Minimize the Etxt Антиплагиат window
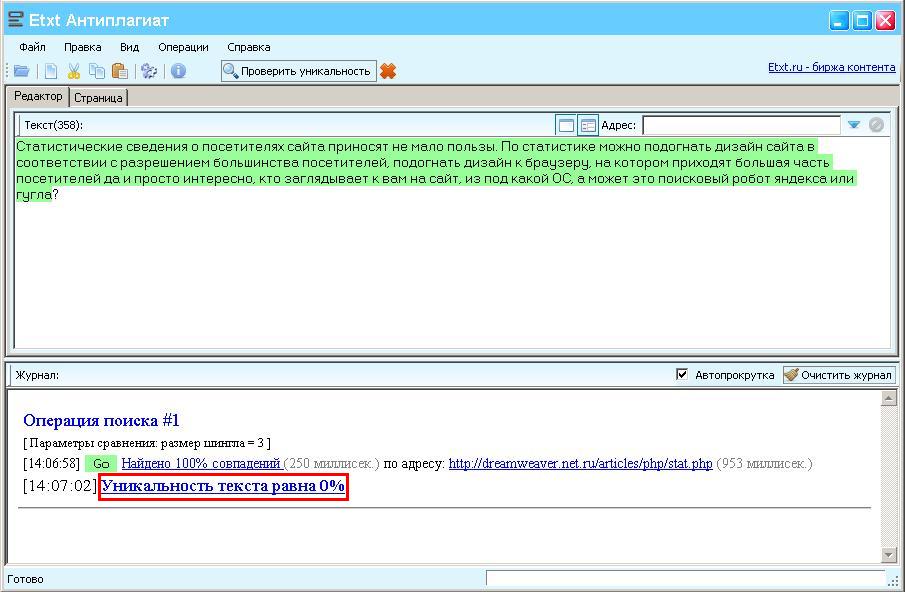This screenshot has width=905, height=592. tap(839, 20)
